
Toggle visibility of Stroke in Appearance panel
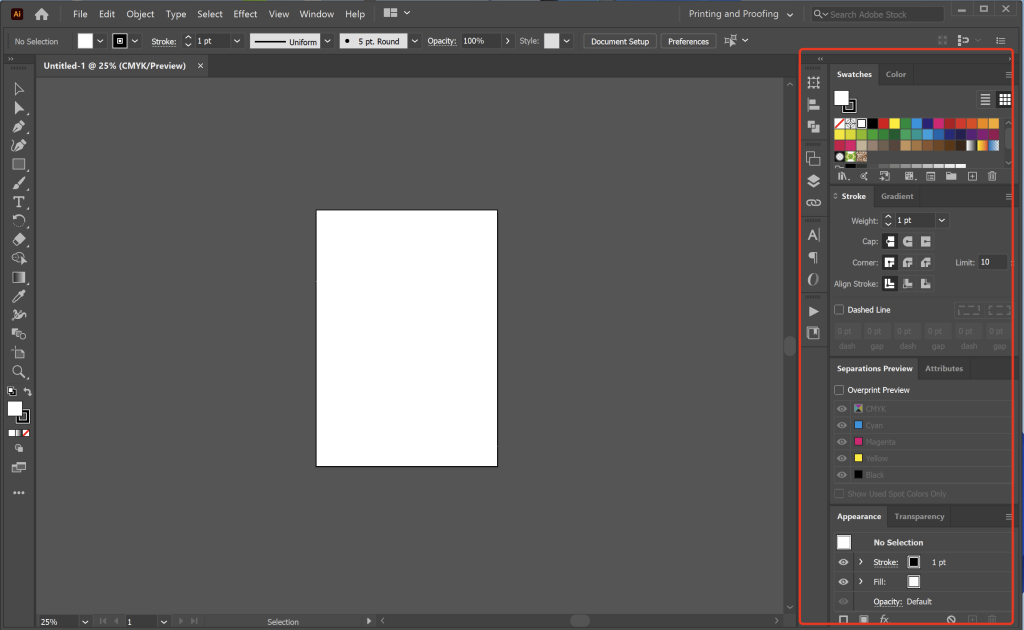tap(843, 562)
